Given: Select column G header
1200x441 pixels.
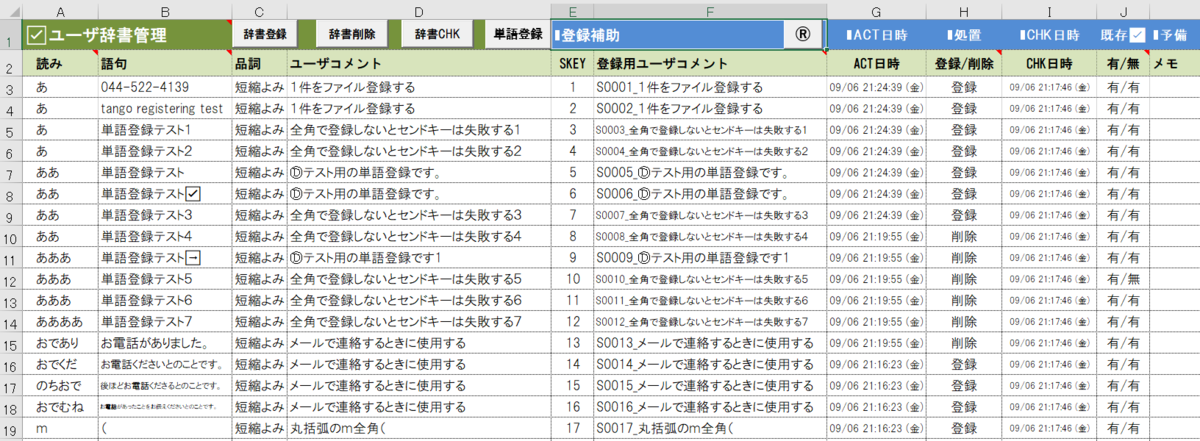Looking at the screenshot, I should click(876, 10).
